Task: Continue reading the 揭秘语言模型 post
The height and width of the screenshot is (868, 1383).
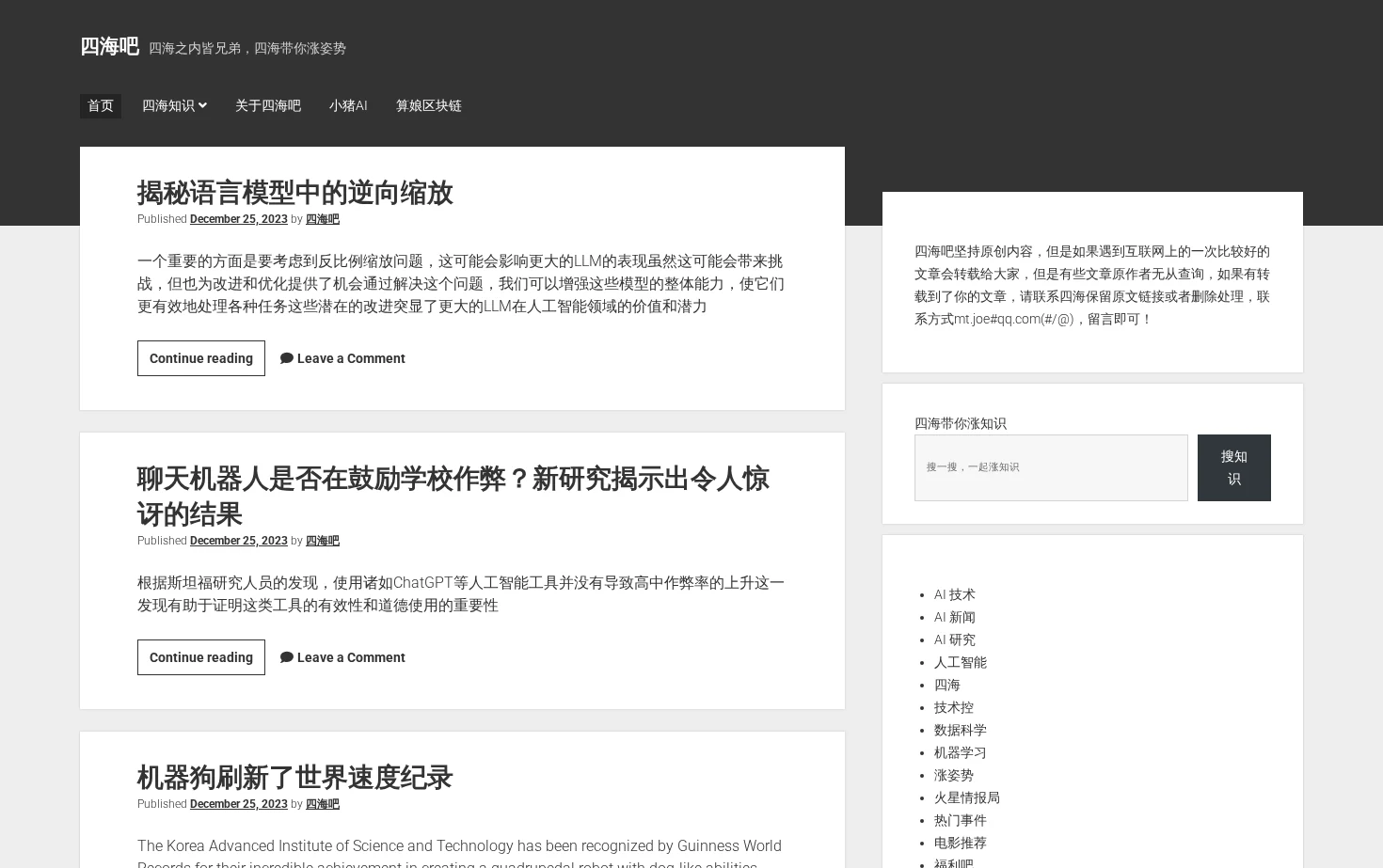Action: (x=201, y=358)
